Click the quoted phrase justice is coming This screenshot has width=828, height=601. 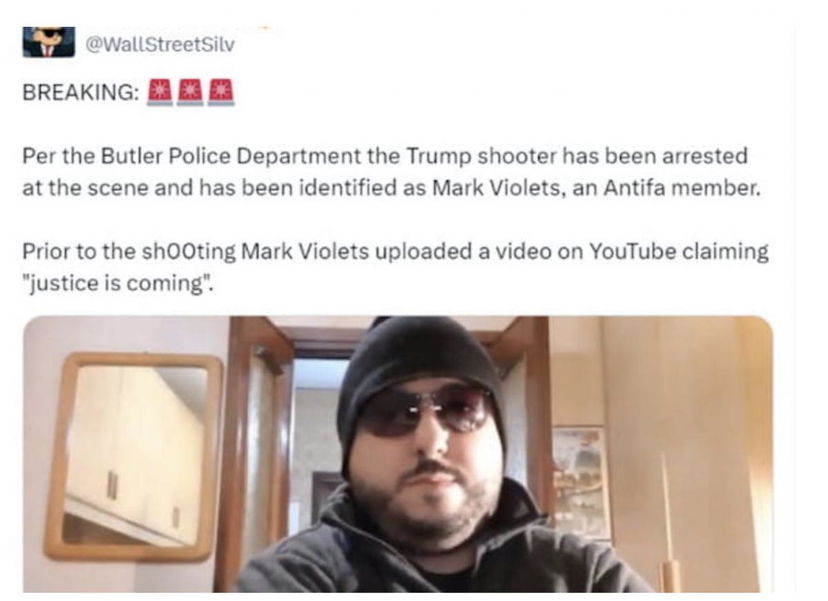pos(118,284)
